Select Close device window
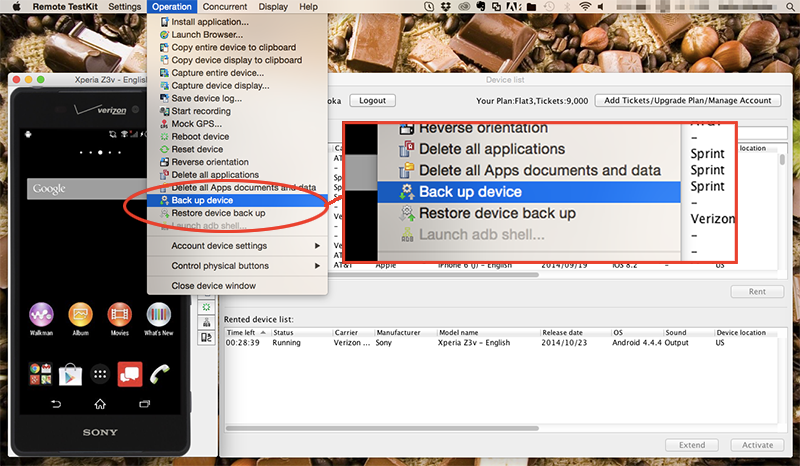This screenshot has height=466, width=800. 237,286
